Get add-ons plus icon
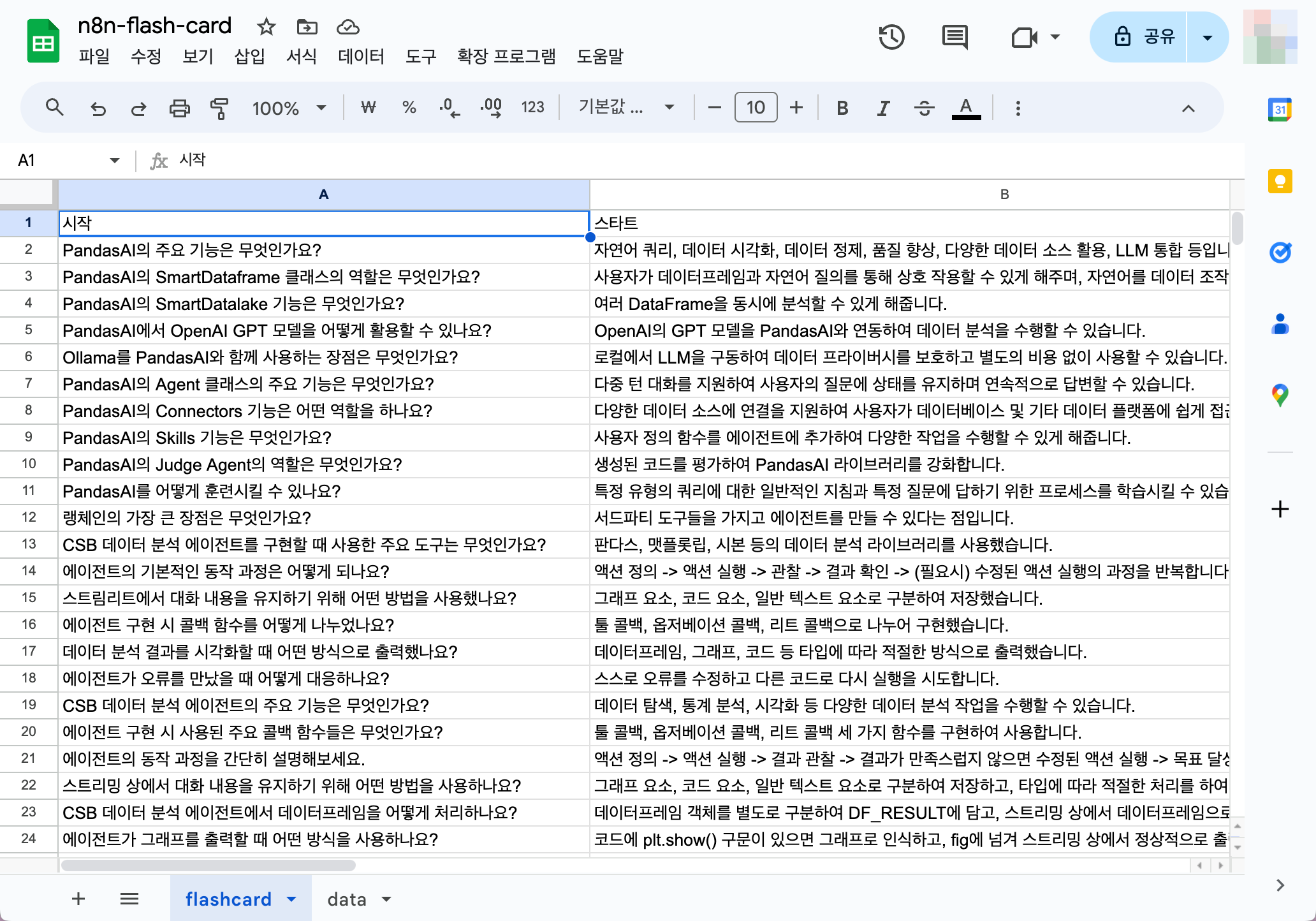 click(1280, 509)
